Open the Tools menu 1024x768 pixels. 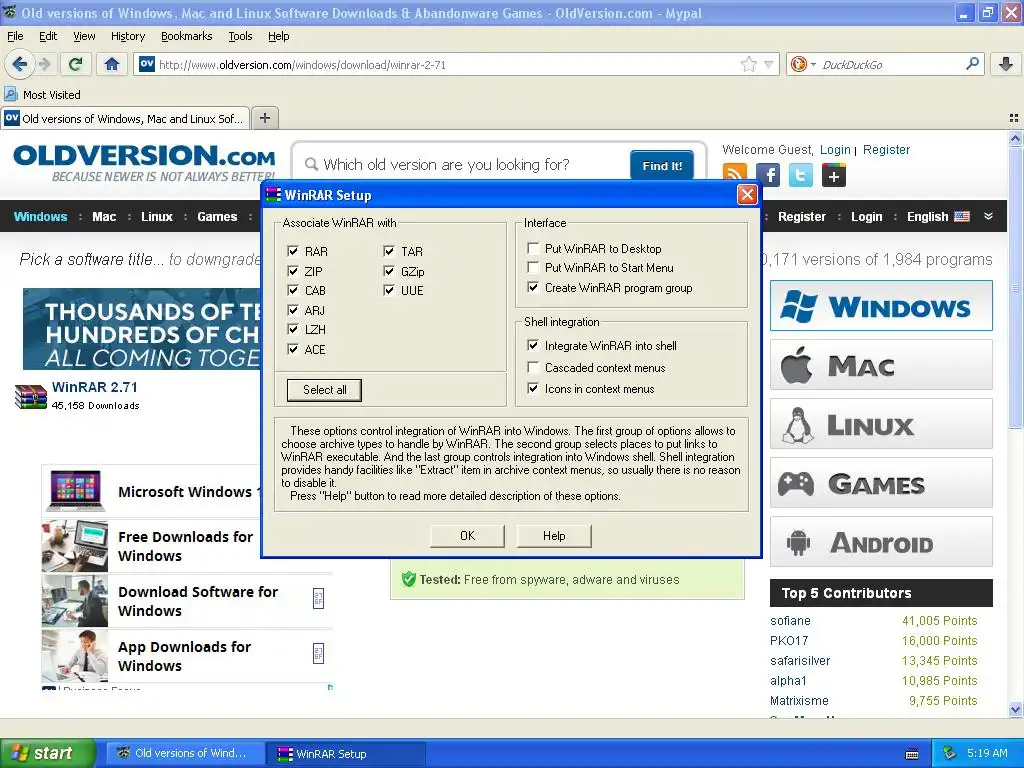coord(240,36)
